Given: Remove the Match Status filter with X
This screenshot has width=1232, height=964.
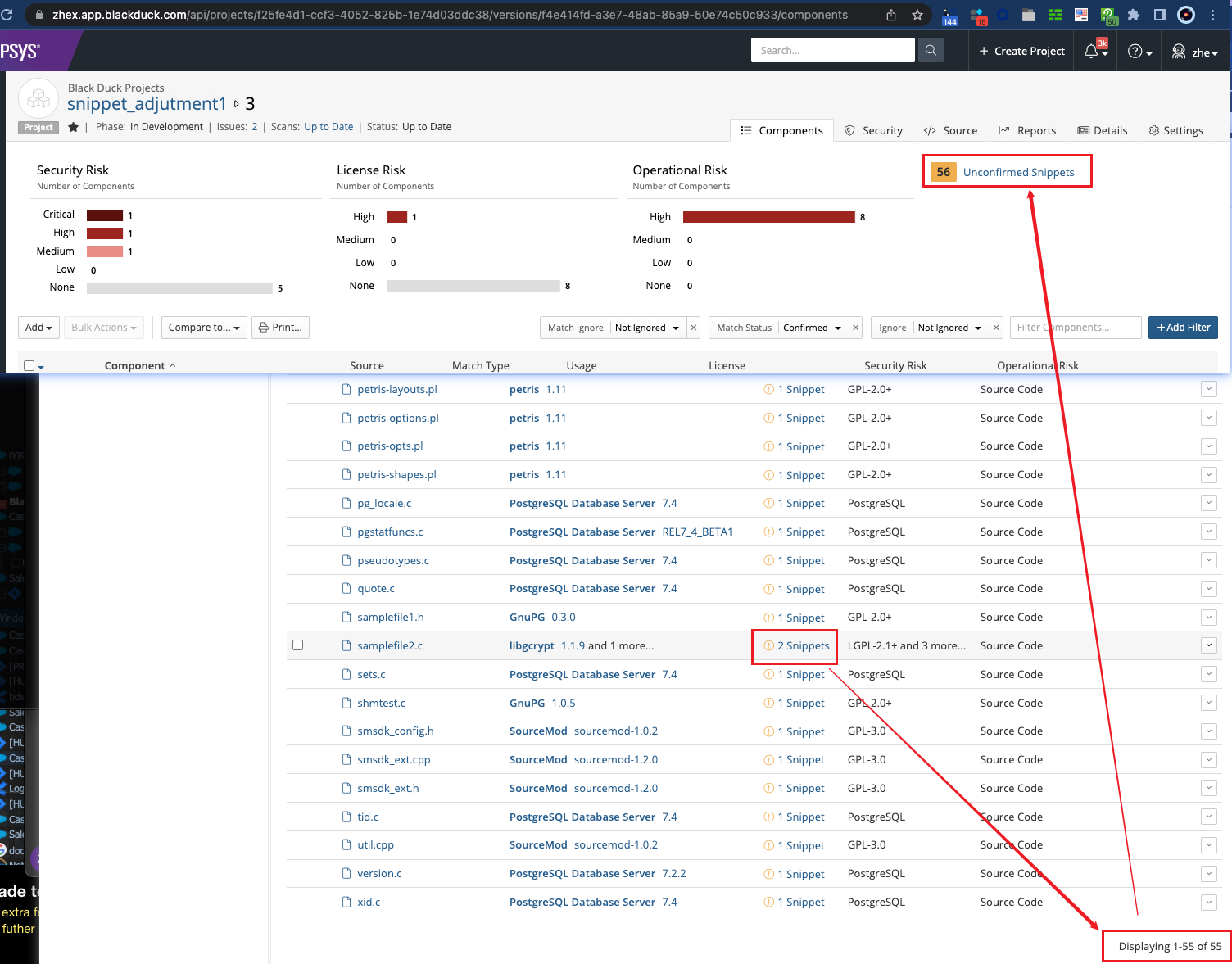Looking at the screenshot, I should tap(856, 328).
